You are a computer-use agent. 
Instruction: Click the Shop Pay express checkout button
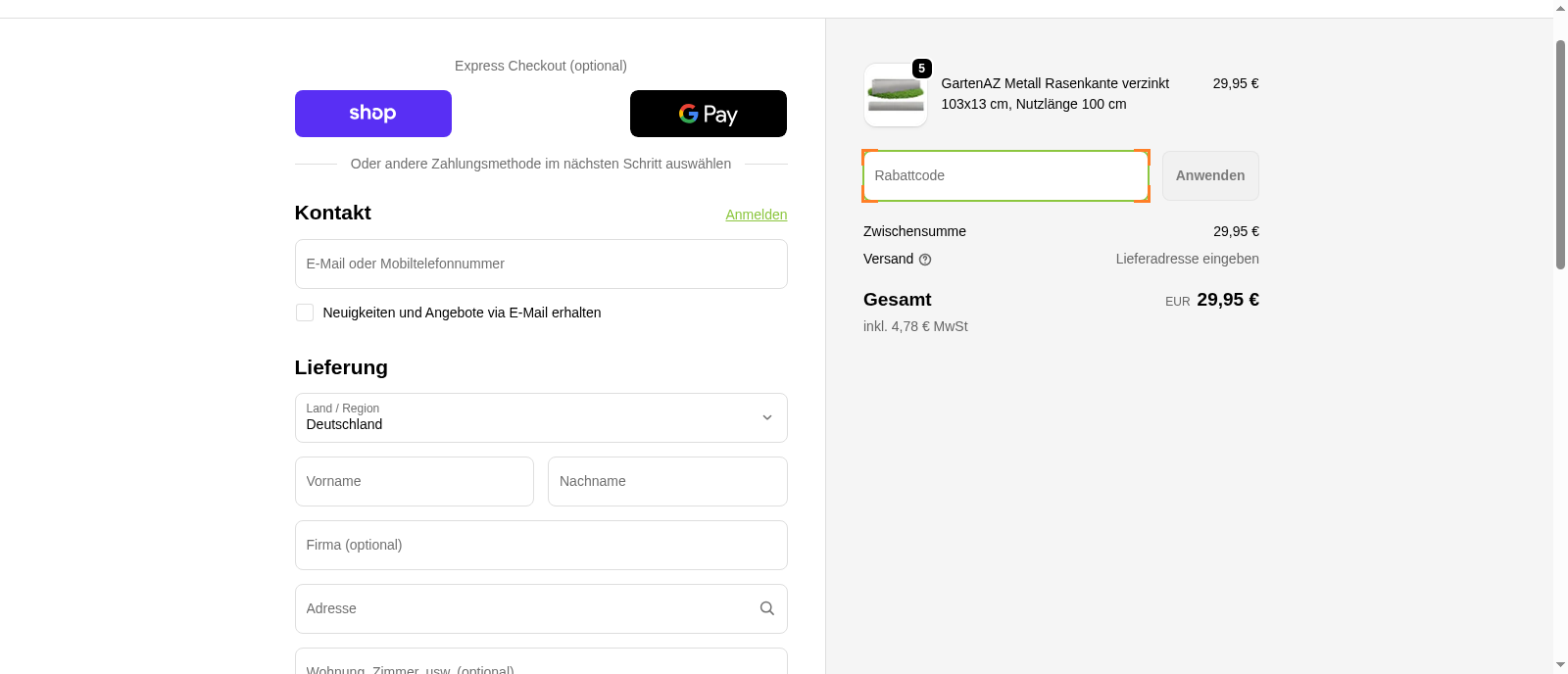(372, 114)
